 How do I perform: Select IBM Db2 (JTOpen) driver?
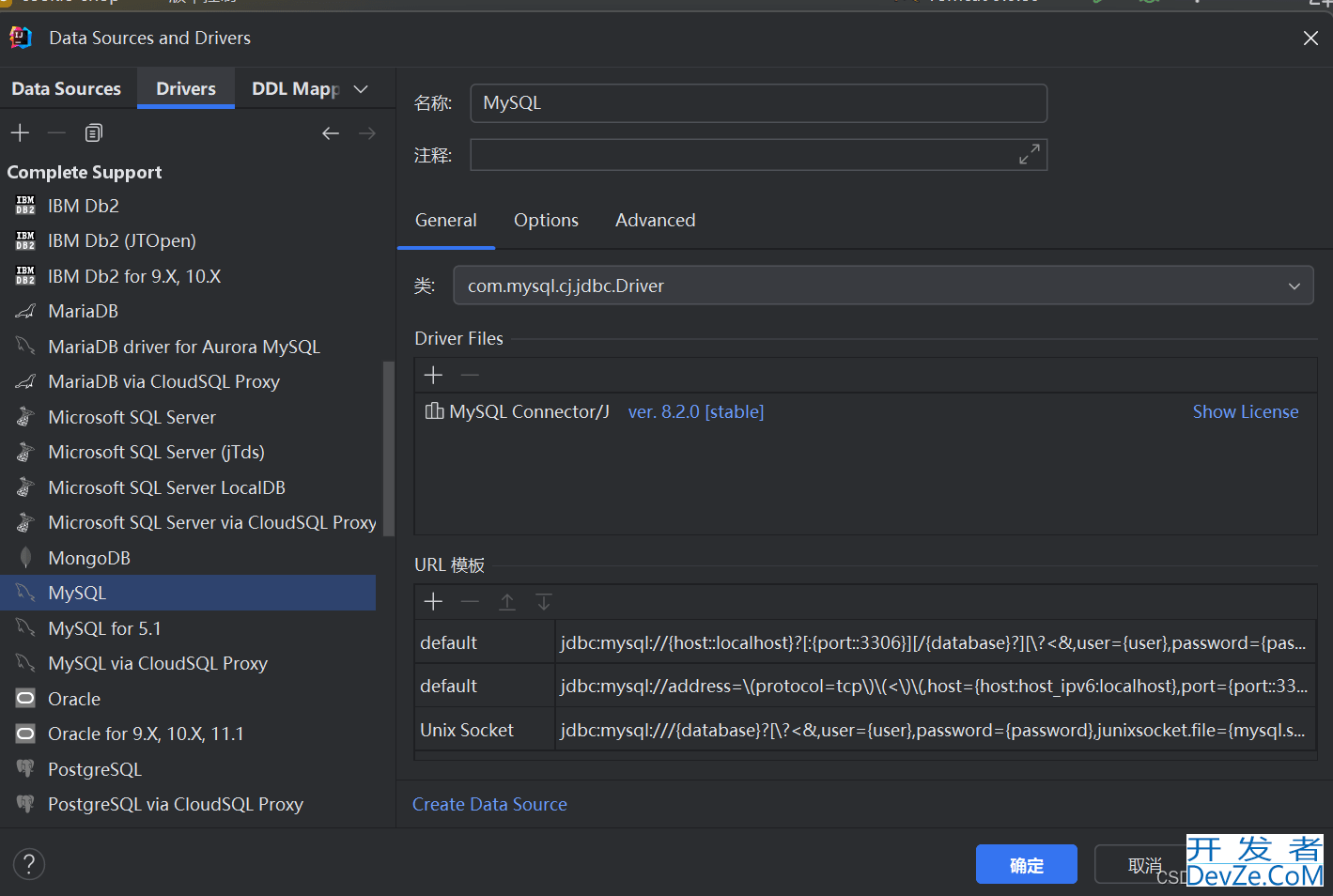tap(188, 240)
